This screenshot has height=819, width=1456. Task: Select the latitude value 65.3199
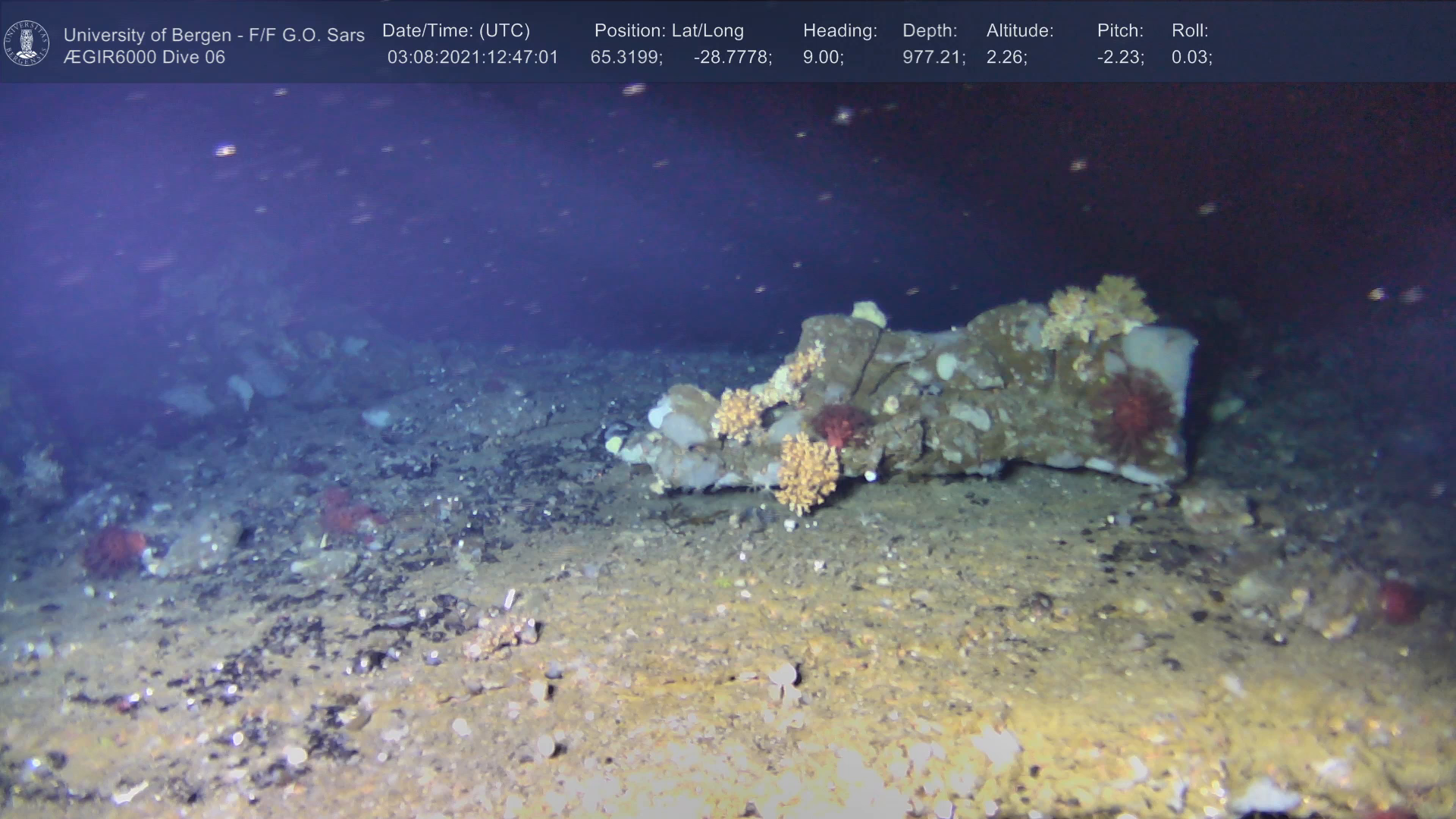click(x=626, y=58)
